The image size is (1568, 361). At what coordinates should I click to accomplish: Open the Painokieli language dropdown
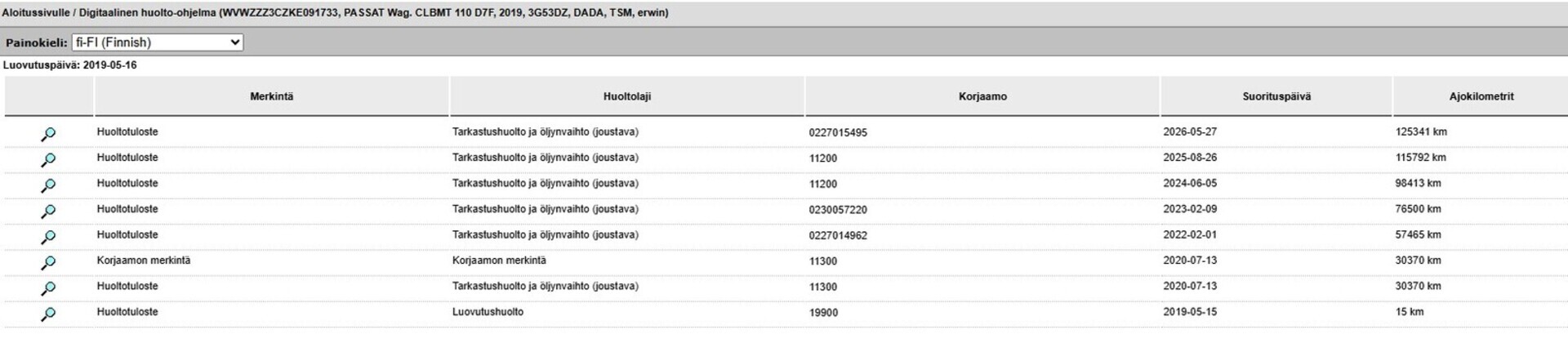158,42
